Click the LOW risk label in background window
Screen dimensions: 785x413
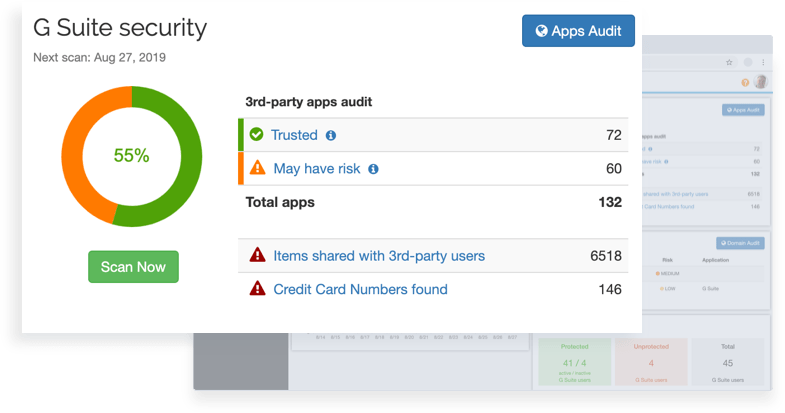point(668,289)
